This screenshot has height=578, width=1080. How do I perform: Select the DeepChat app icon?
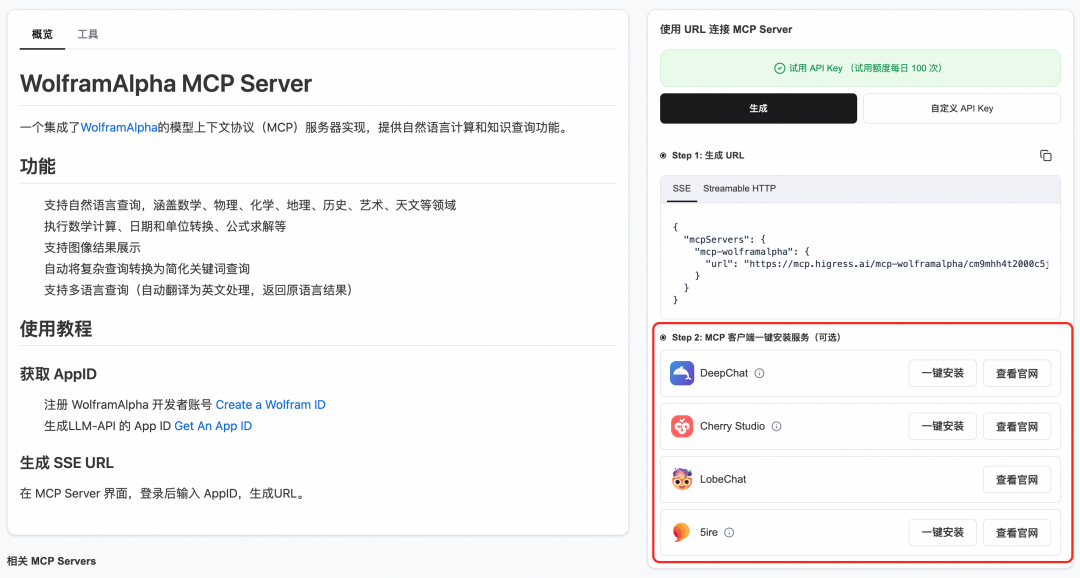click(x=681, y=373)
